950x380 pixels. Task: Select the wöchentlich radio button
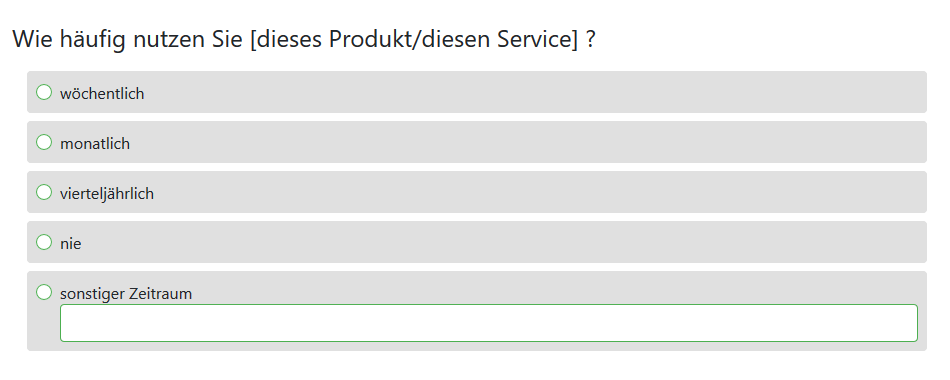(44, 92)
